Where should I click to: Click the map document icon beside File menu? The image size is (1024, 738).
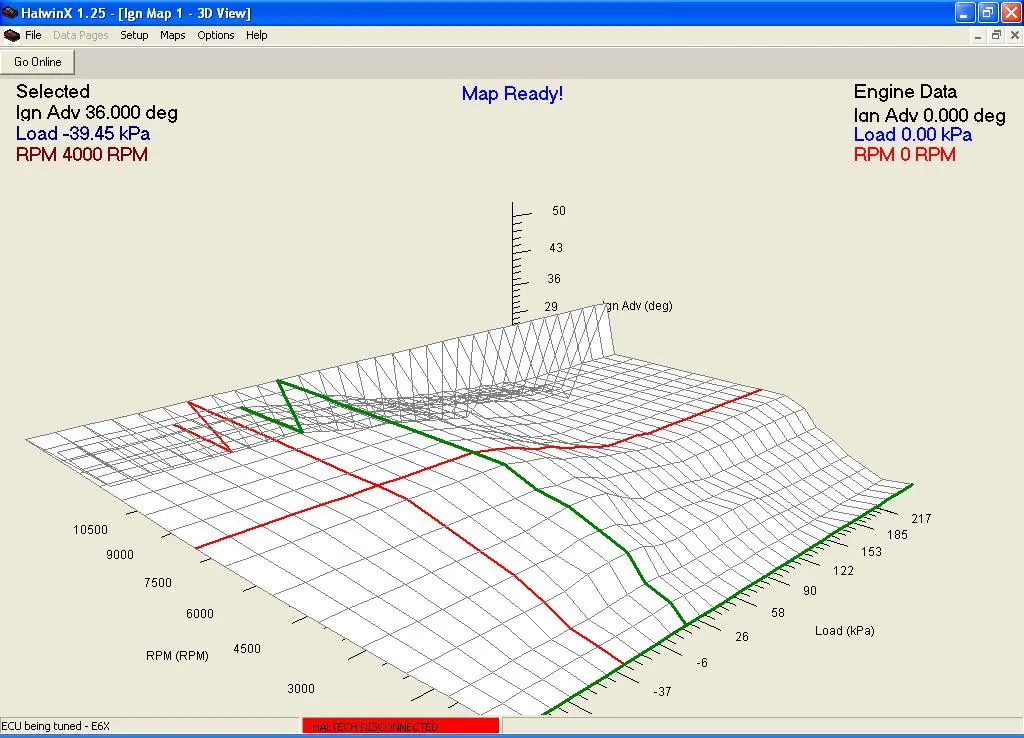point(12,35)
